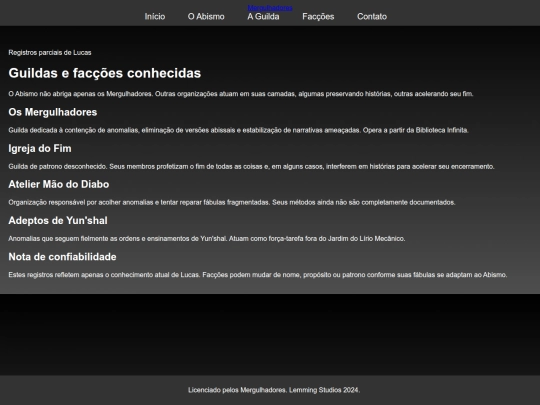The image size is (540, 405).
Task: Click the 'Igreja do Fim' heading
Action: click(x=40, y=148)
